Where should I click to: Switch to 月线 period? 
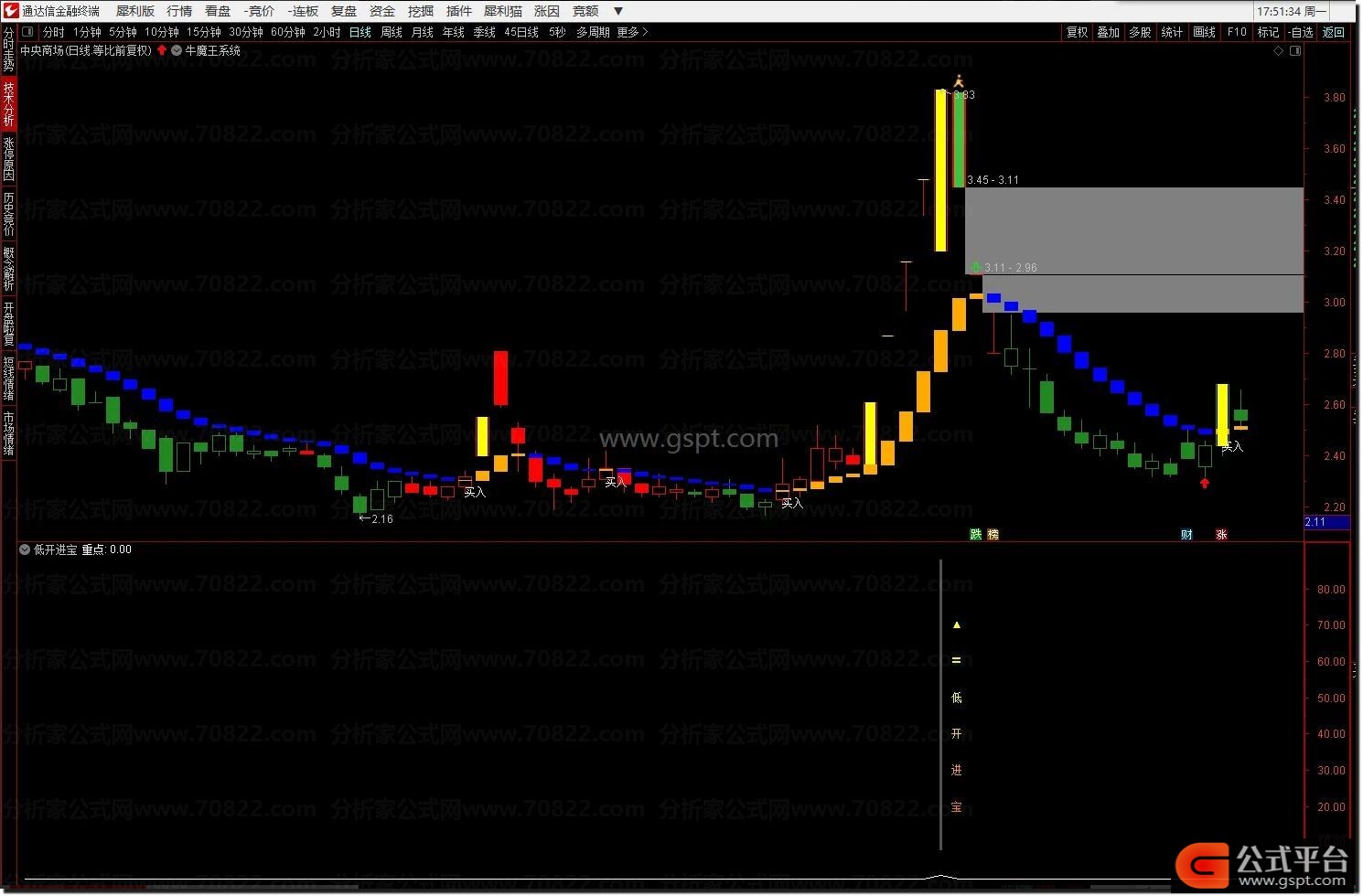pyautogui.click(x=423, y=32)
